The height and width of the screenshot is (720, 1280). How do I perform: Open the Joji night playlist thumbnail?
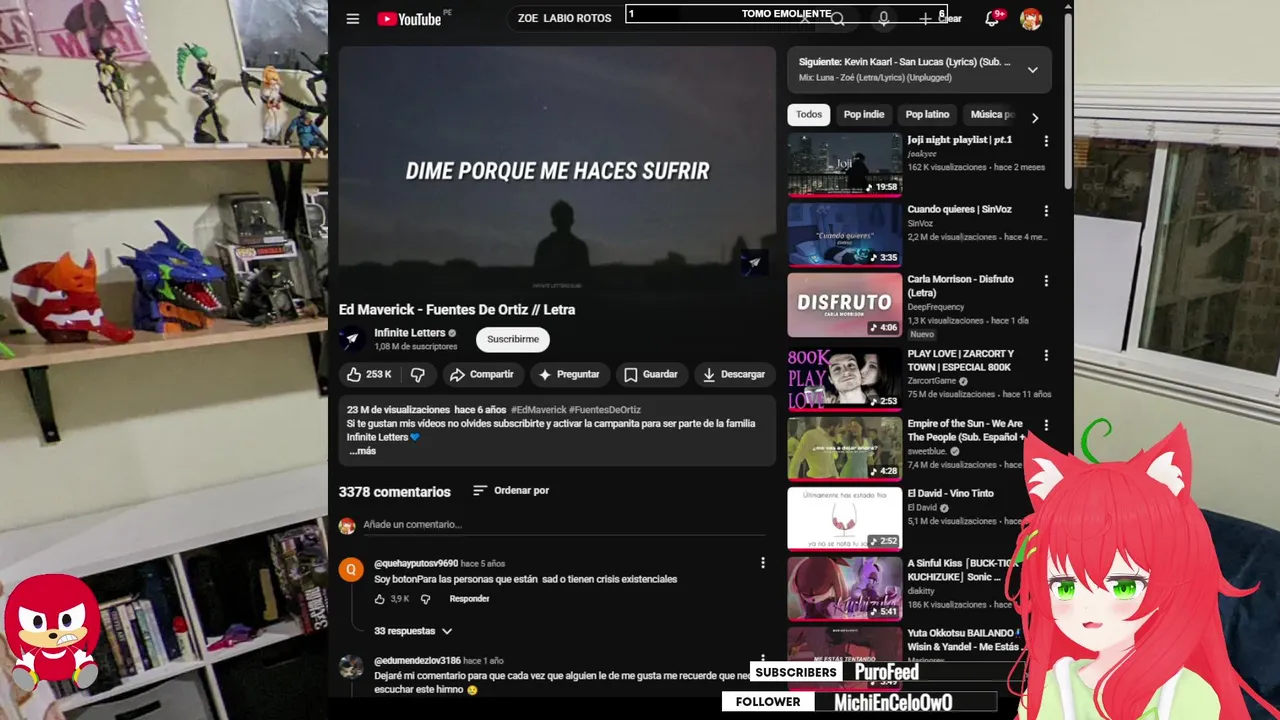(x=845, y=165)
